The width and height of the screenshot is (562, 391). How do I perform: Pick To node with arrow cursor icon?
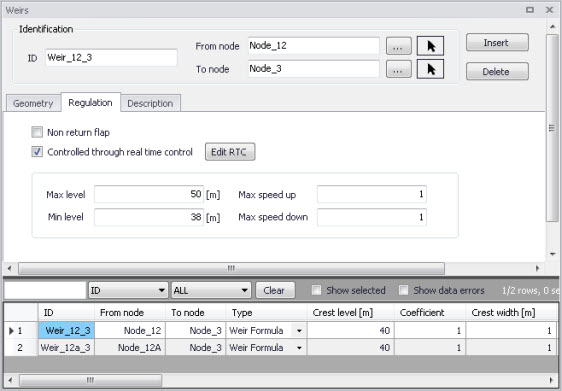coord(430,69)
